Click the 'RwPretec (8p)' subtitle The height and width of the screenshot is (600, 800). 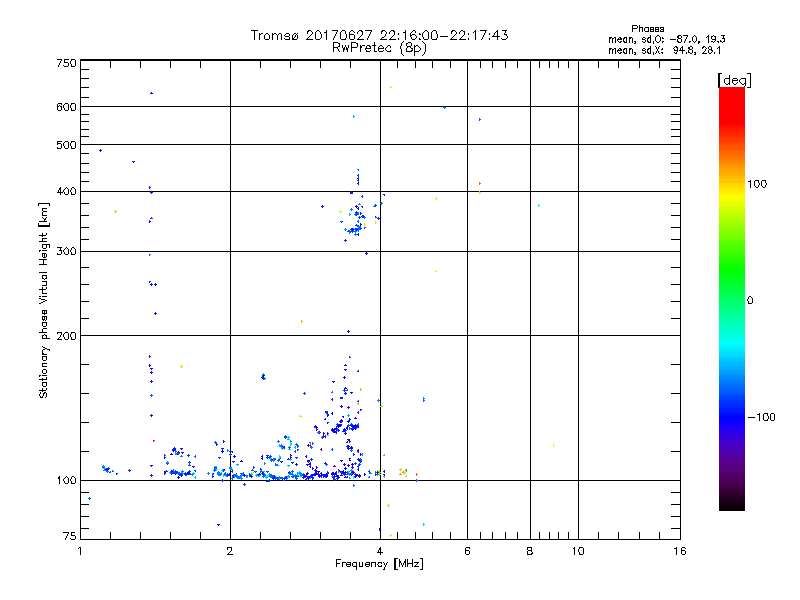coord(379,48)
